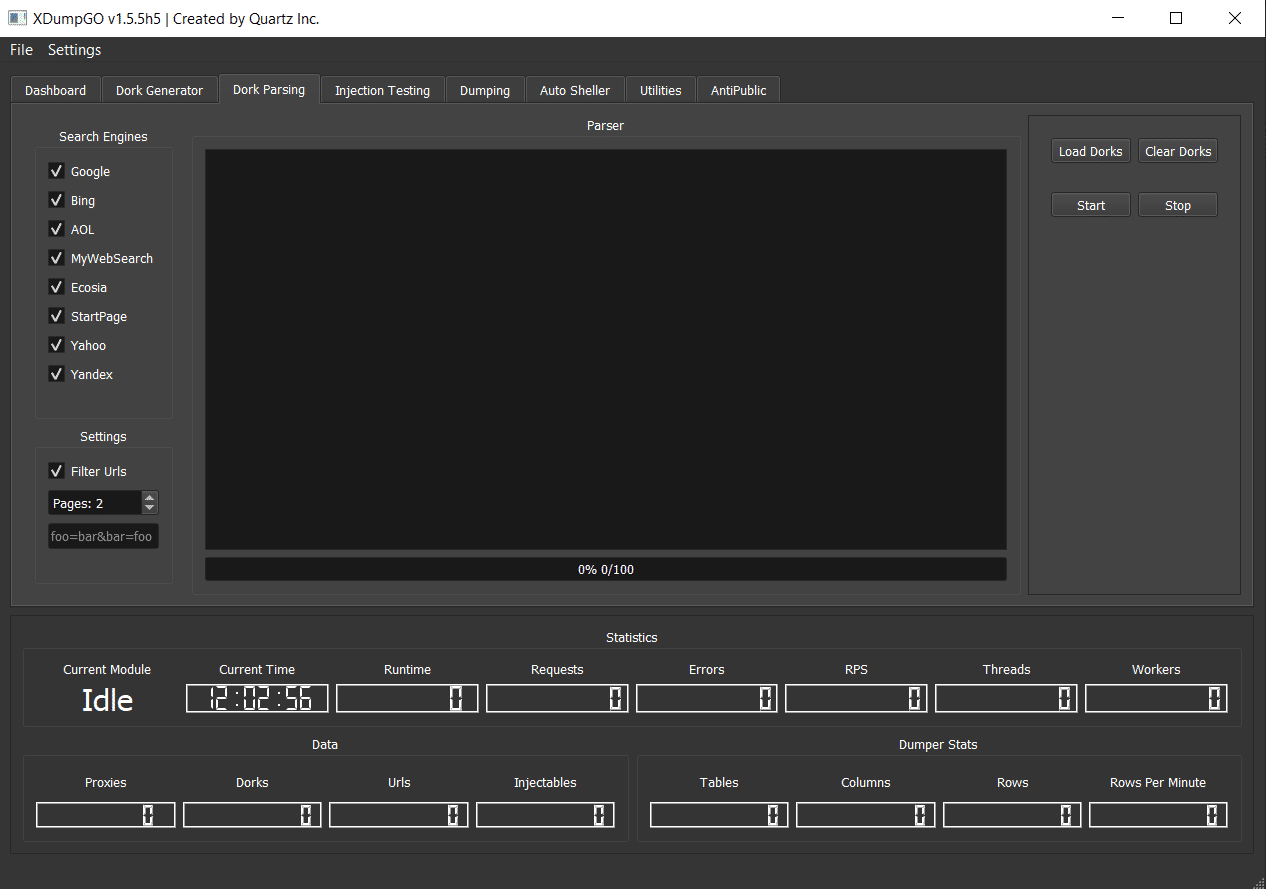Toggle the StartPage checkbox
The image size is (1266, 889).
(x=56, y=316)
